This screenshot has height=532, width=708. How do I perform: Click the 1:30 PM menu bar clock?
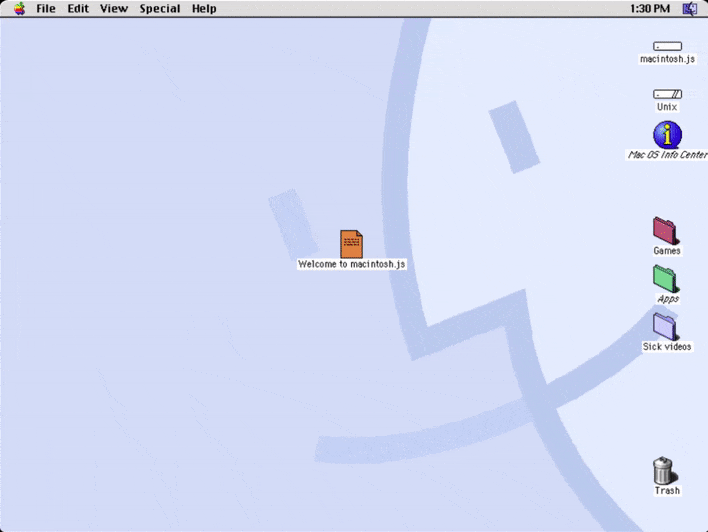click(650, 9)
